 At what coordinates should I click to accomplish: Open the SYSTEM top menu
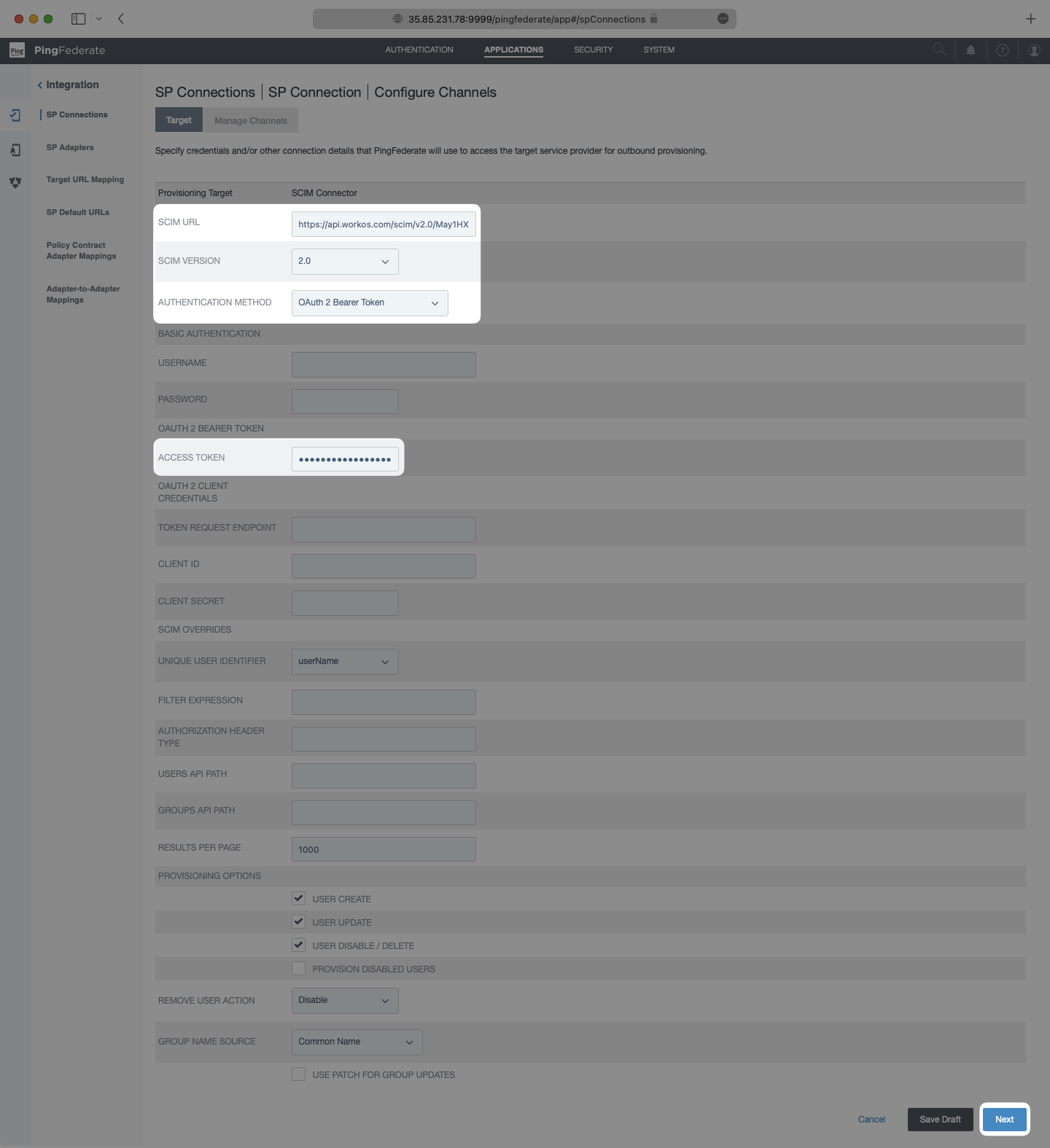point(659,50)
